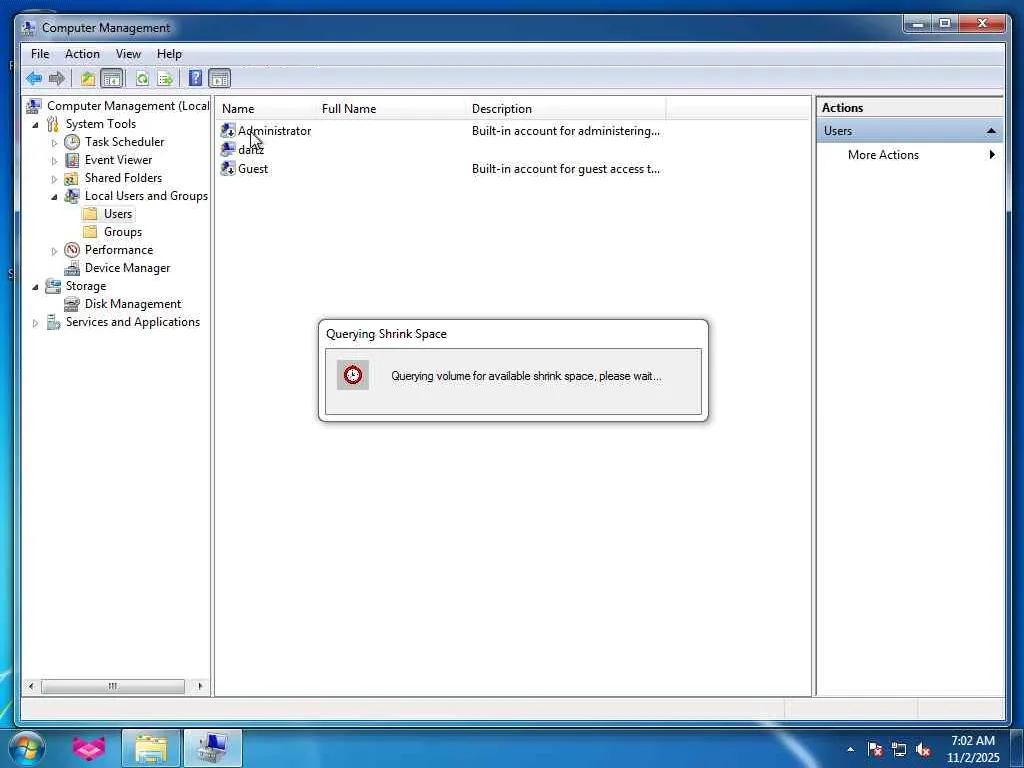
Task: Expand the Task Scheduler tree node
Action: point(54,142)
